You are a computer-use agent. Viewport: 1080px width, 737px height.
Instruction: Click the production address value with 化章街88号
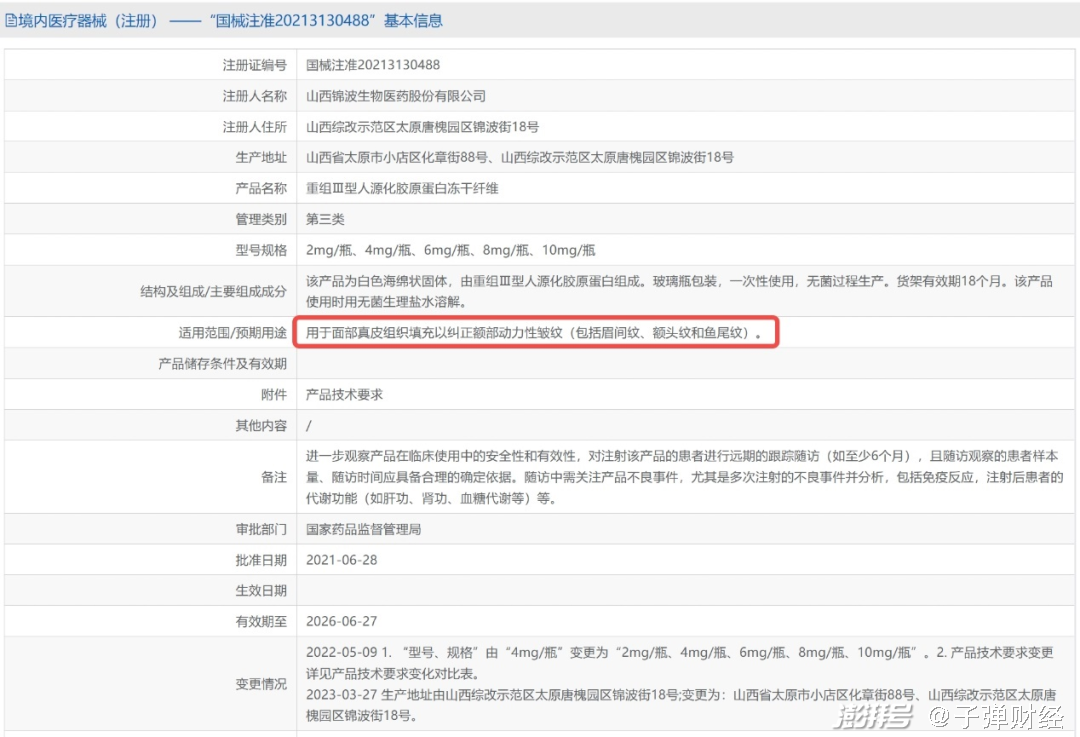click(x=519, y=157)
